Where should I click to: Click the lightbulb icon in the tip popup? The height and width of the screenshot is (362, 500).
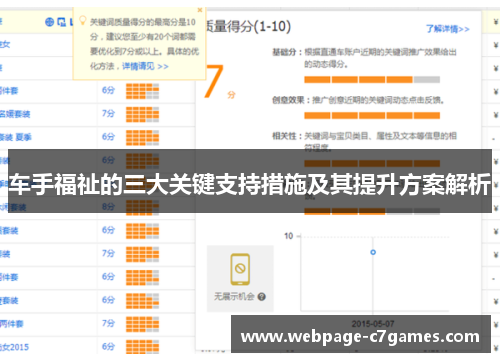[82, 20]
